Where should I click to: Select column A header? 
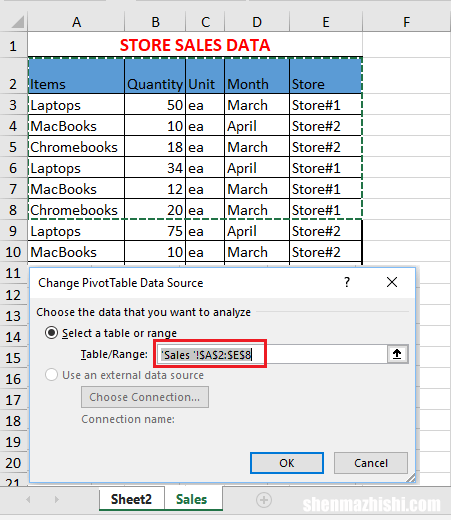tap(76, 22)
